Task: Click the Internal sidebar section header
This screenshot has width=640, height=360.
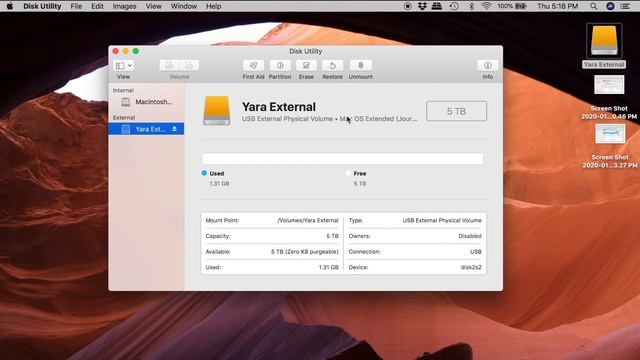Action: 123,90
